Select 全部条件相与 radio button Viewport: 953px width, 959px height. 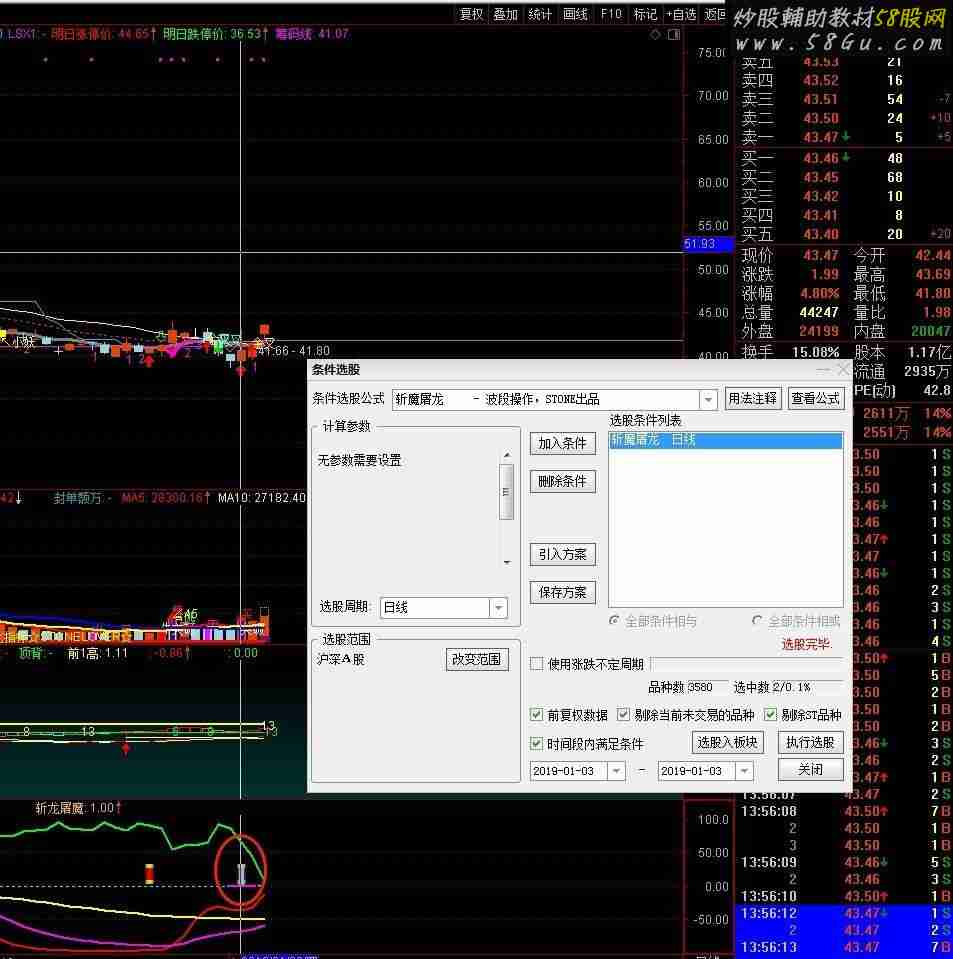(614, 621)
